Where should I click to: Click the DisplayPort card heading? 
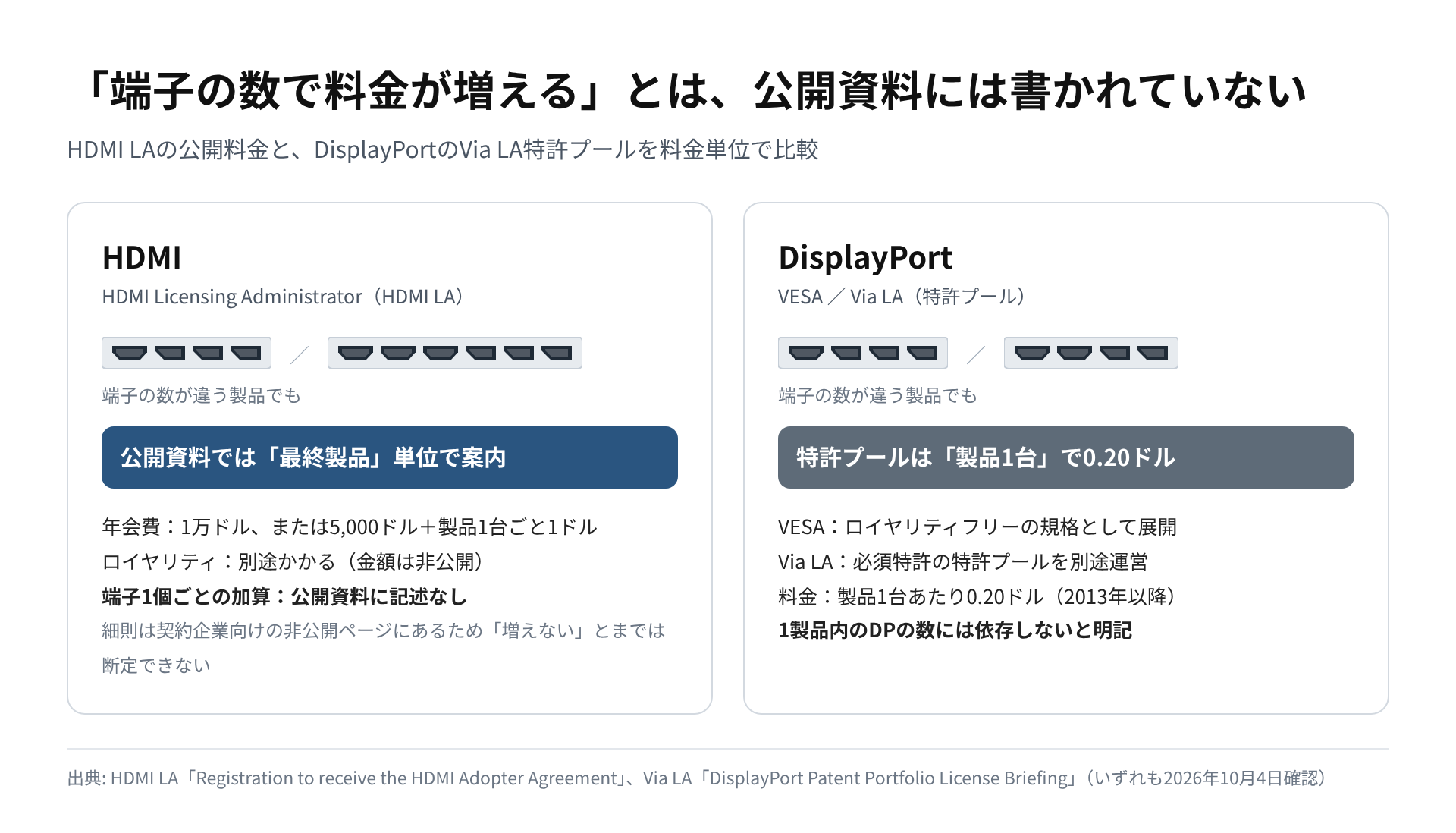tap(865, 258)
